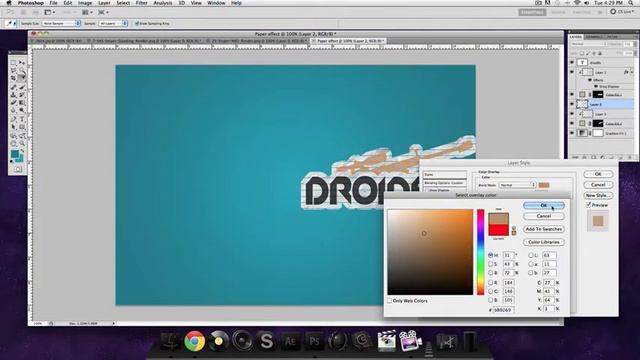Click OK in Select overlay color dialog
640x360 pixels.
(x=544, y=205)
